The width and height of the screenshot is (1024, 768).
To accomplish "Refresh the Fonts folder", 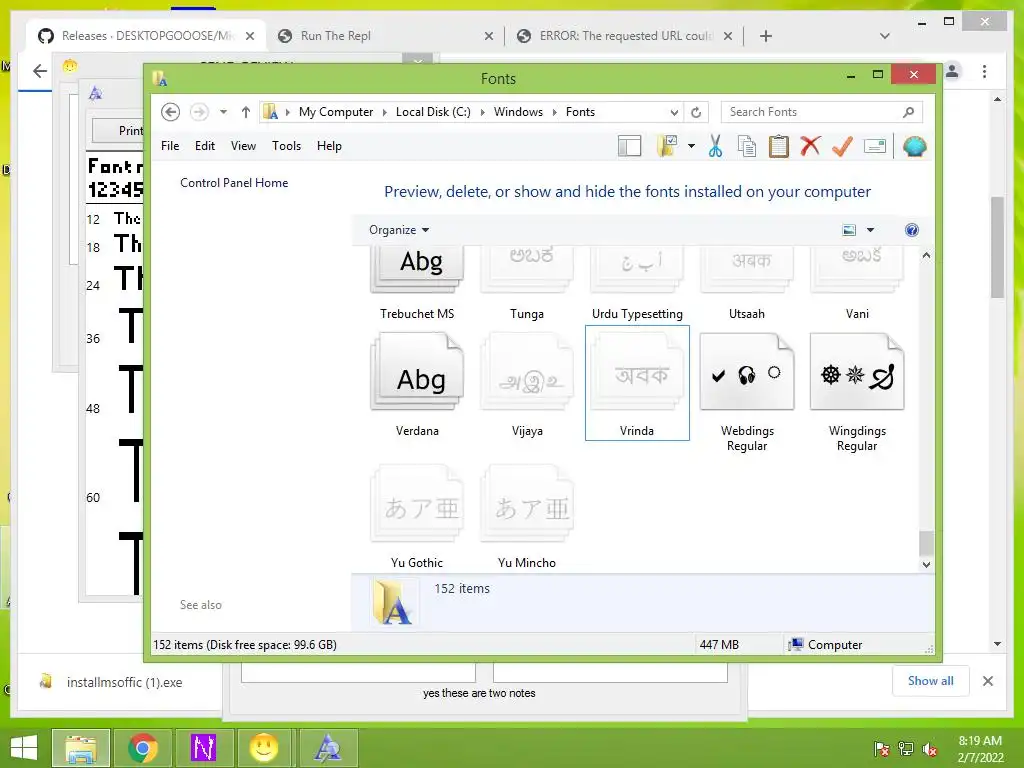I will [x=696, y=112].
